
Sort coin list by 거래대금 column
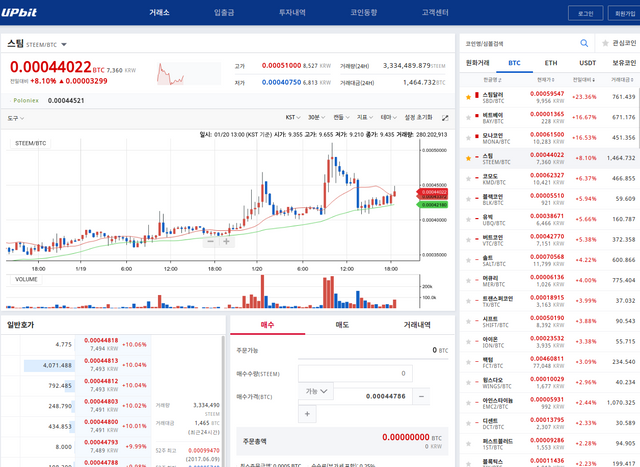click(622, 80)
